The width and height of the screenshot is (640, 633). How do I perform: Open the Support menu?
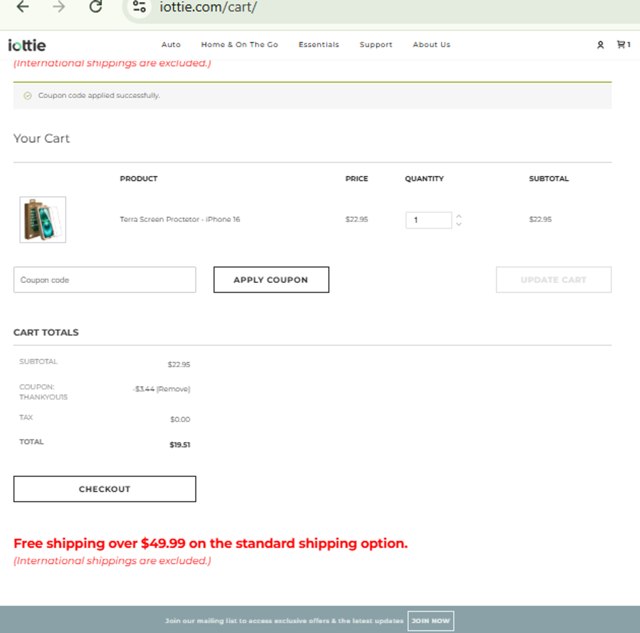[x=376, y=44]
